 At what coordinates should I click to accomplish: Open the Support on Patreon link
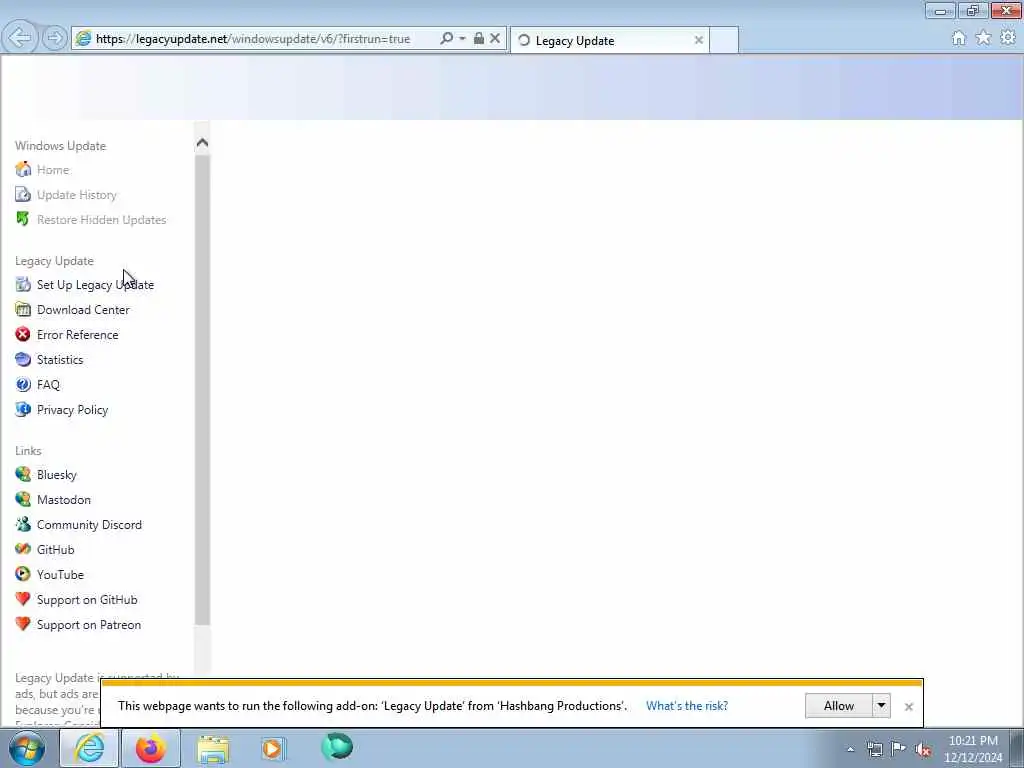point(89,625)
